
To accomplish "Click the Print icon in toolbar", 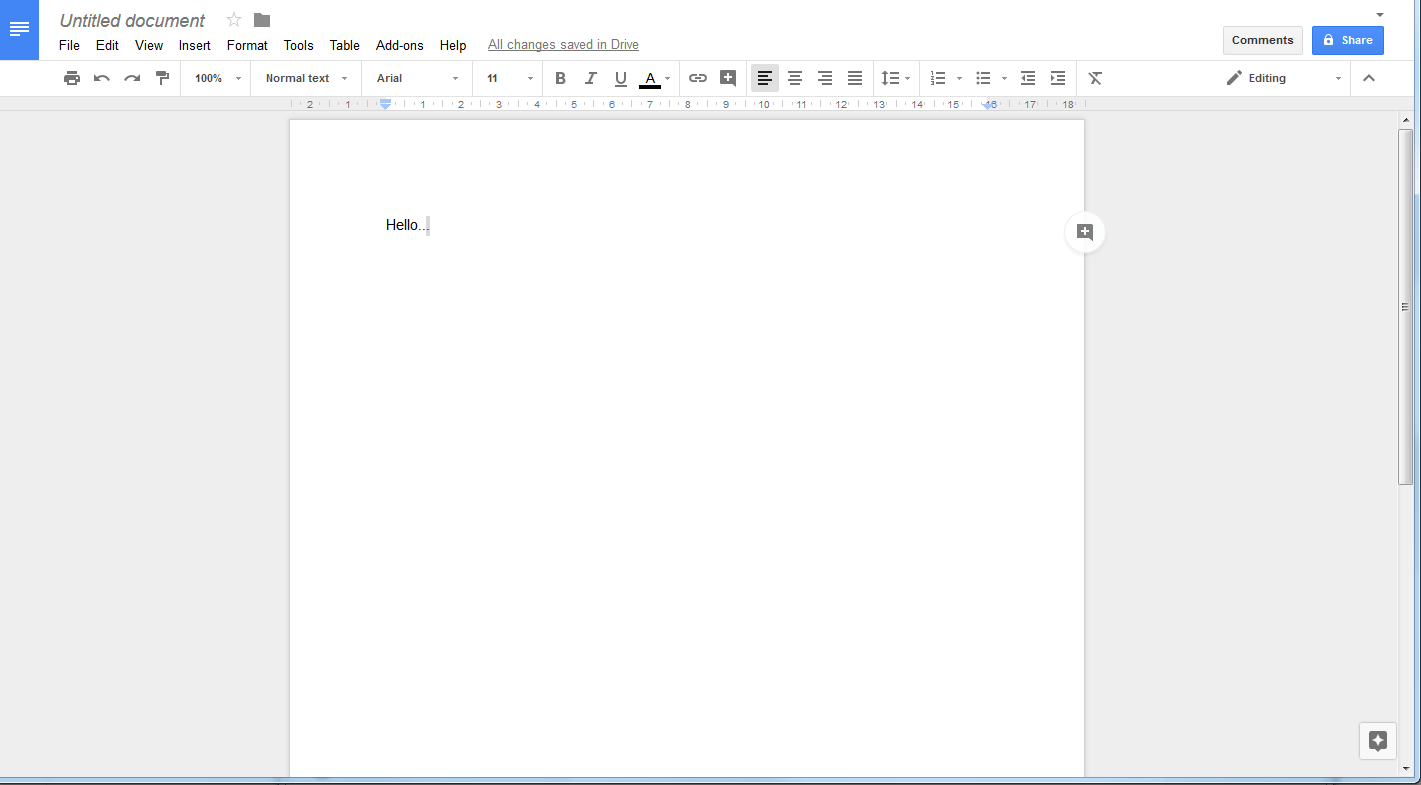I will tap(71, 78).
